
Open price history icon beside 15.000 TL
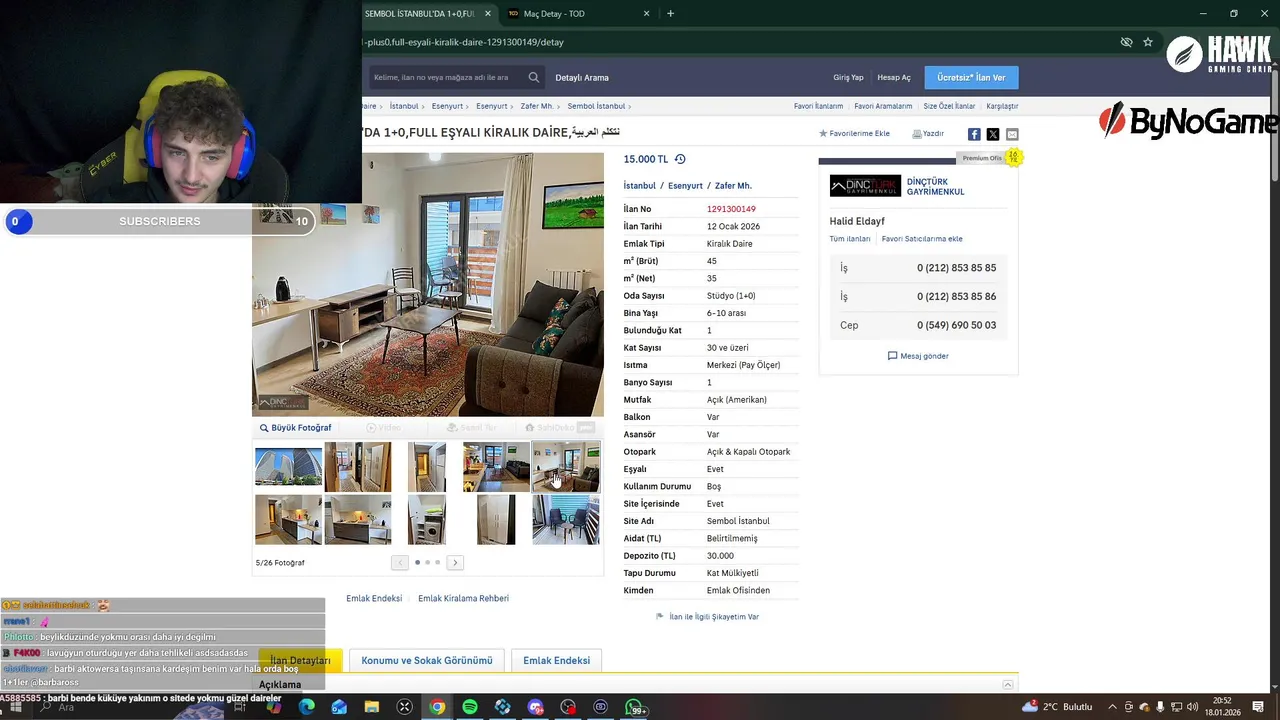pyautogui.click(x=680, y=159)
